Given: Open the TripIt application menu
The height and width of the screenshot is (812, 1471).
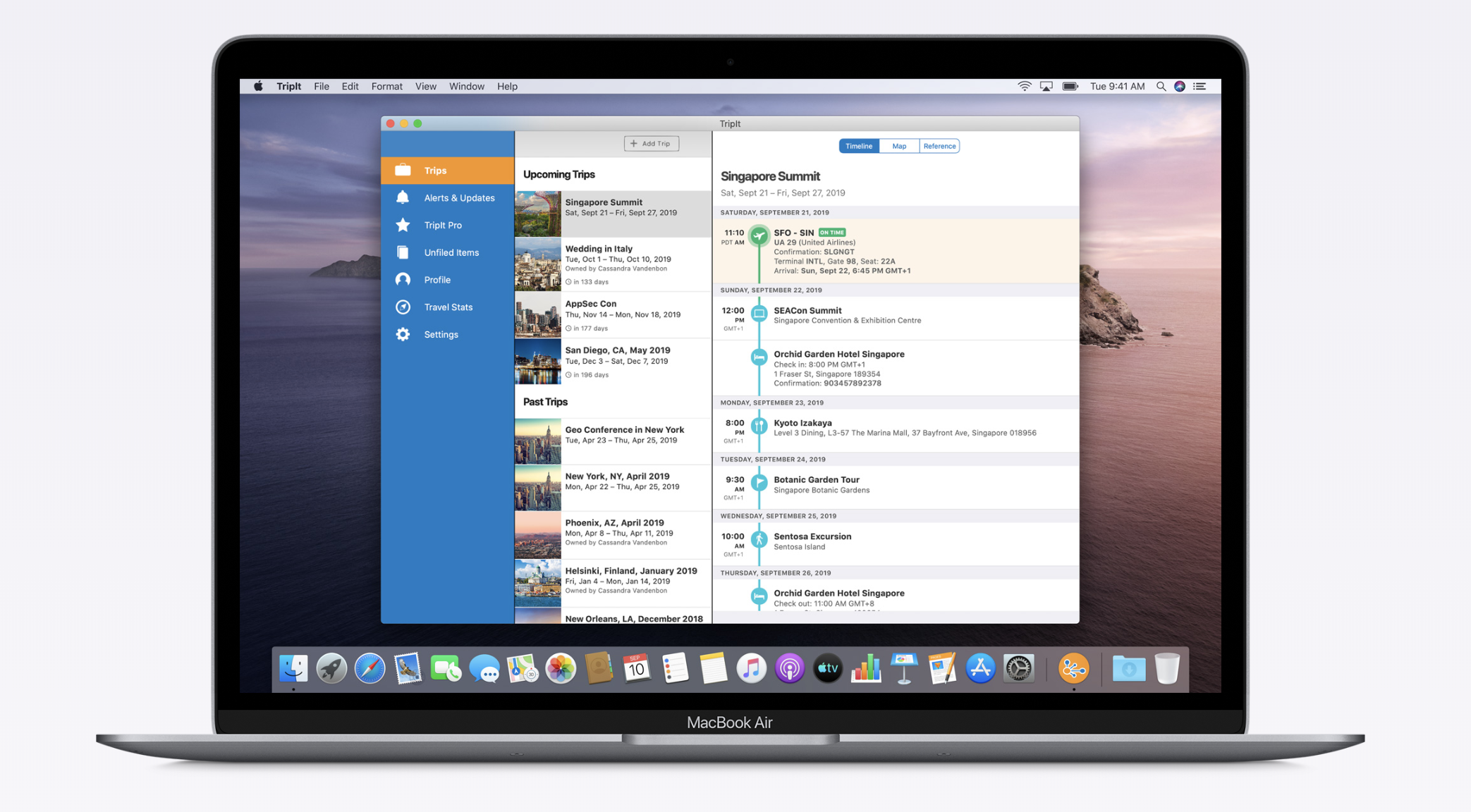Looking at the screenshot, I should click(x=288, y=86).
